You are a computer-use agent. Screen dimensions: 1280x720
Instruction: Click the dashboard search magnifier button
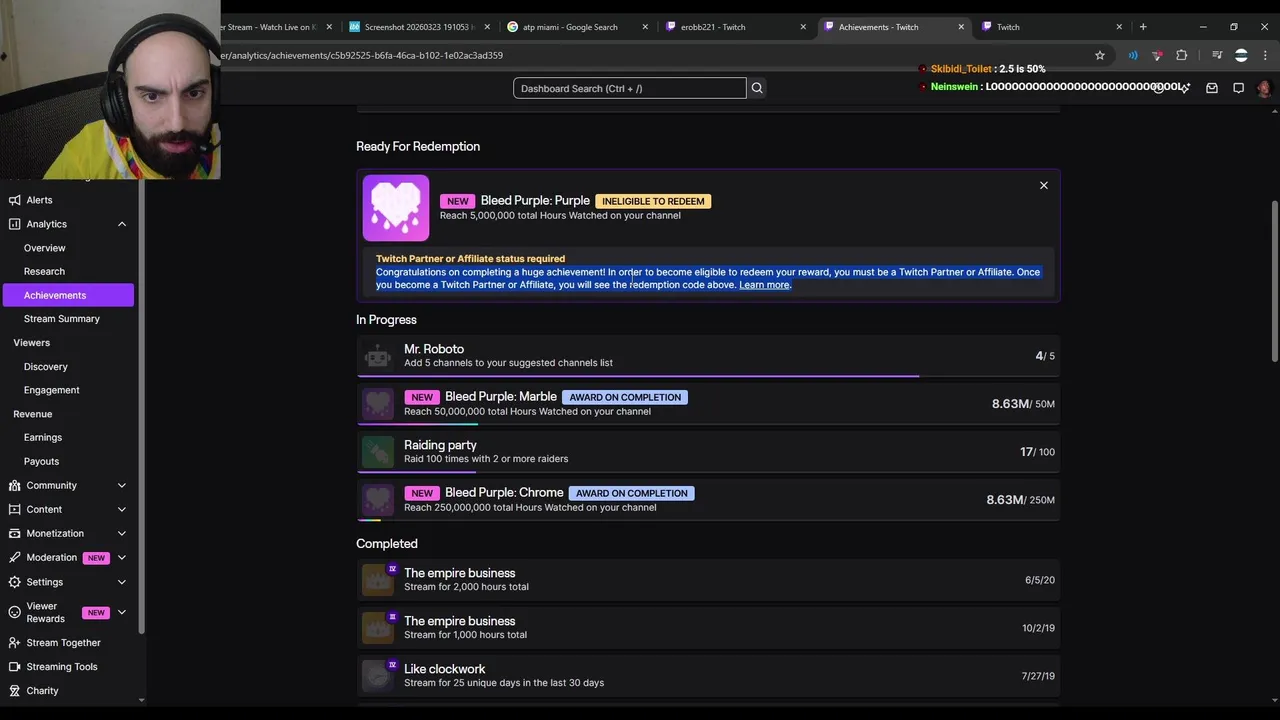tap(757, 88)
